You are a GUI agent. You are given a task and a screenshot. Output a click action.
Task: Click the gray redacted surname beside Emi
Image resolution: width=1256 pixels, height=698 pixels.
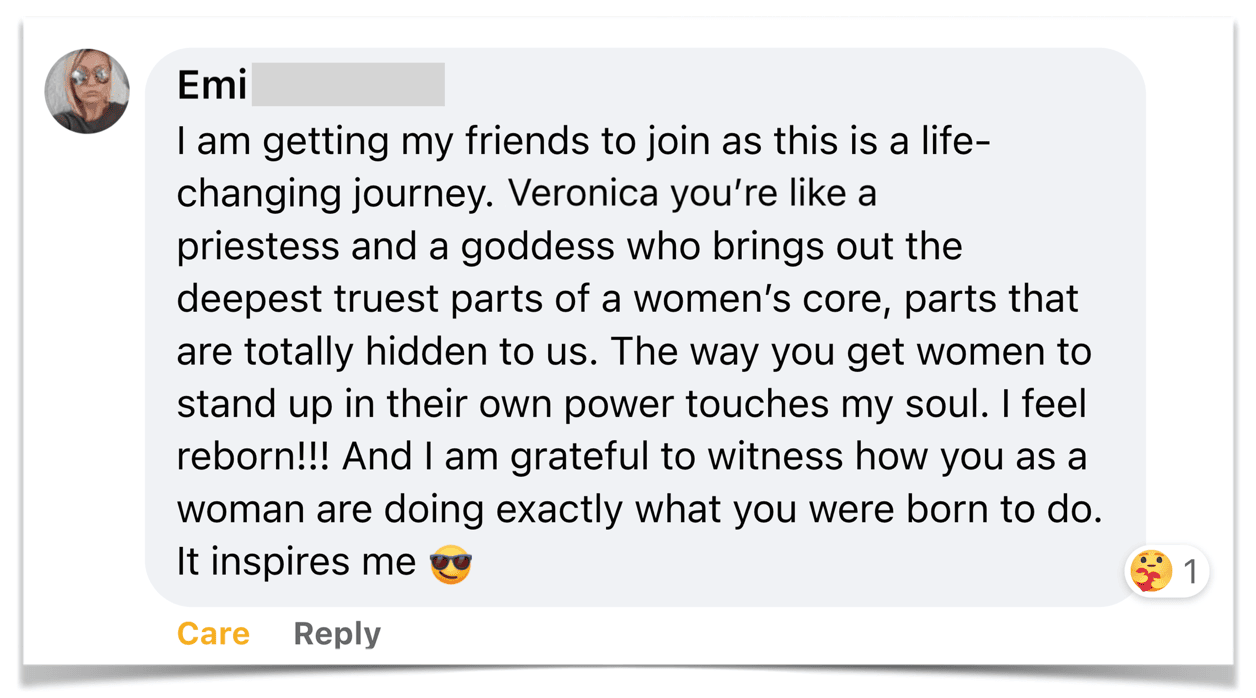(347, 85)
